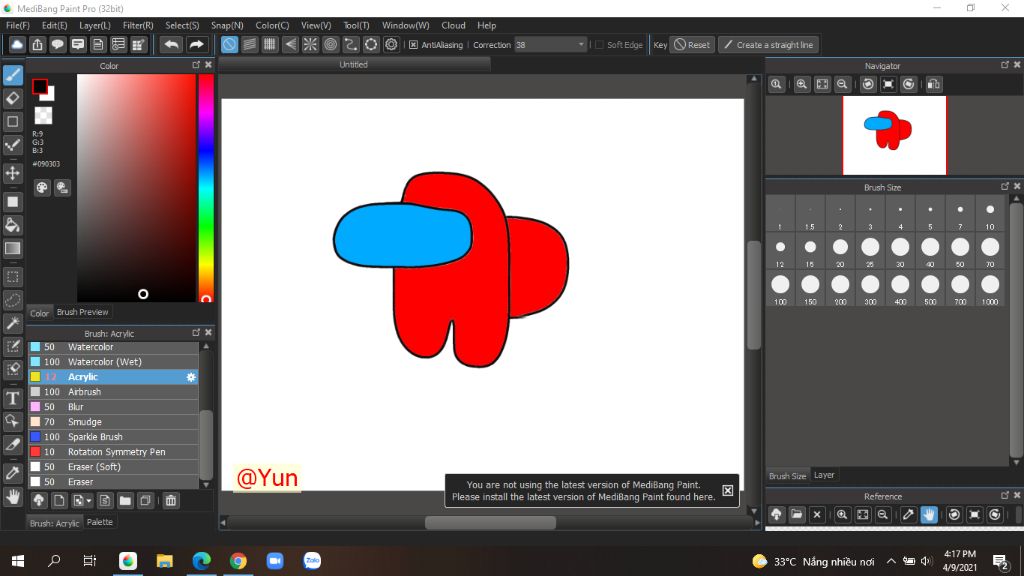Screen dimensions: 1024x576
Task: Close the update notification message
Action: (x=728, y=490)
